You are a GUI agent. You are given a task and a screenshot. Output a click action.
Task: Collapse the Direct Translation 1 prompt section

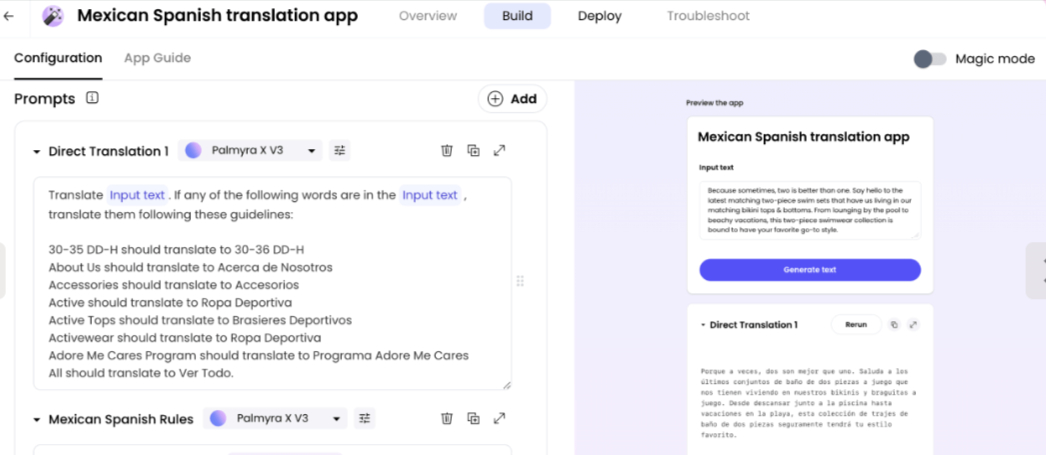point(37,152)
